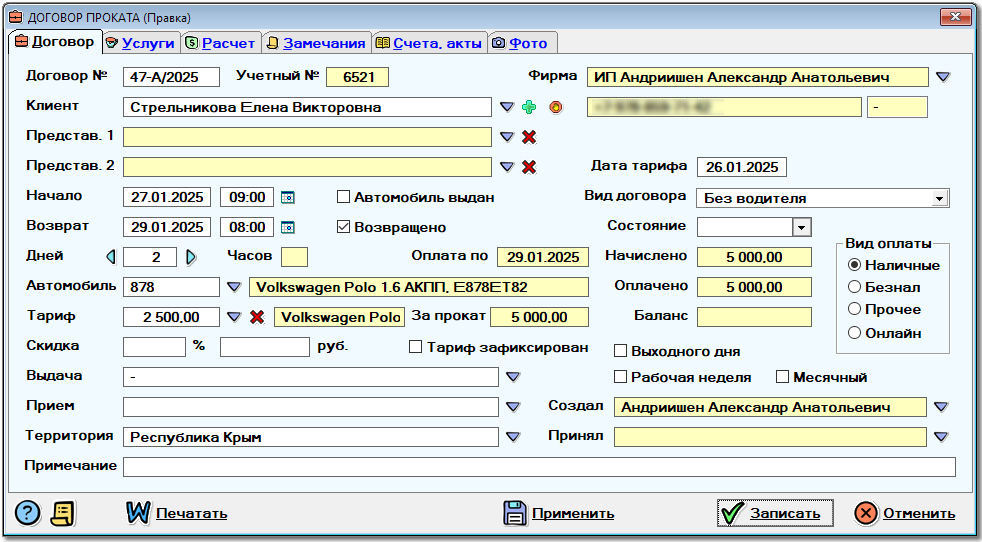This screenshot has height=542, width=982.
Task: Click the Word print icon
Action: click(x=138, y=513)
